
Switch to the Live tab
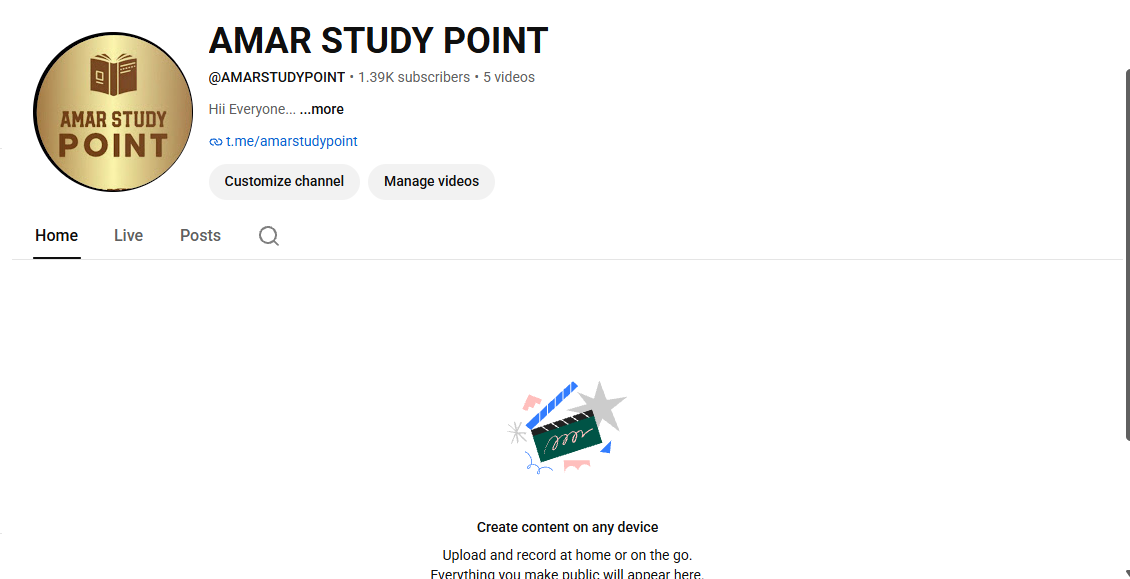[128, 236]
